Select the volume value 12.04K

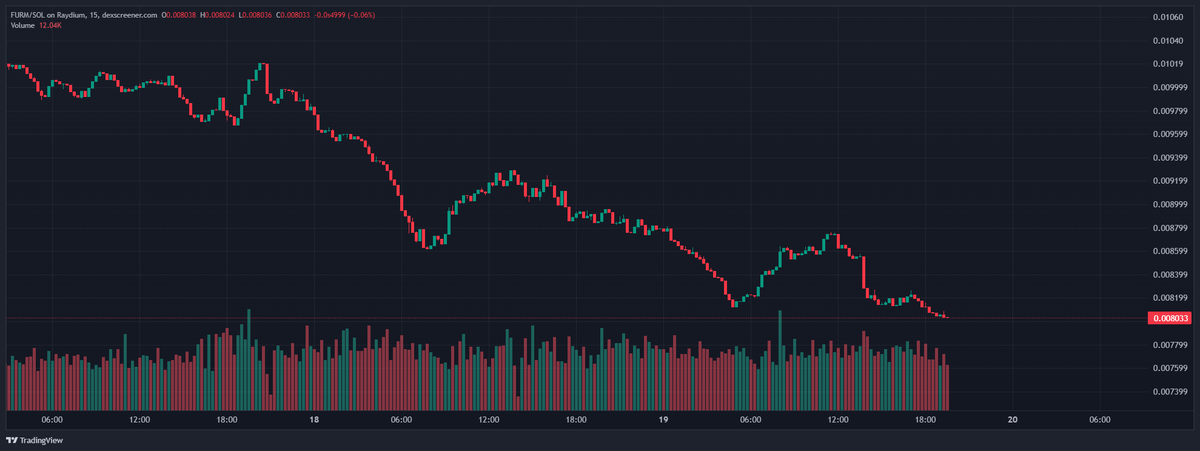pos(52,25)
